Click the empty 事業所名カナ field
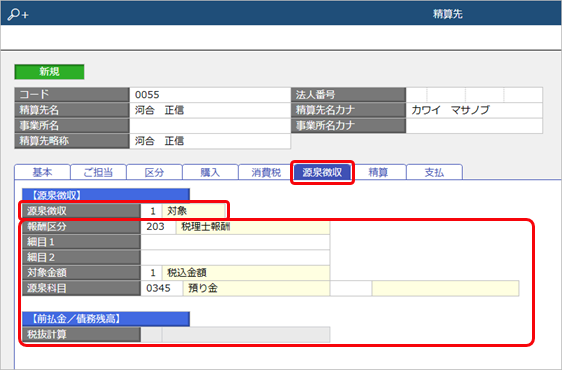The image size is (562, 370). click(474, 125)
